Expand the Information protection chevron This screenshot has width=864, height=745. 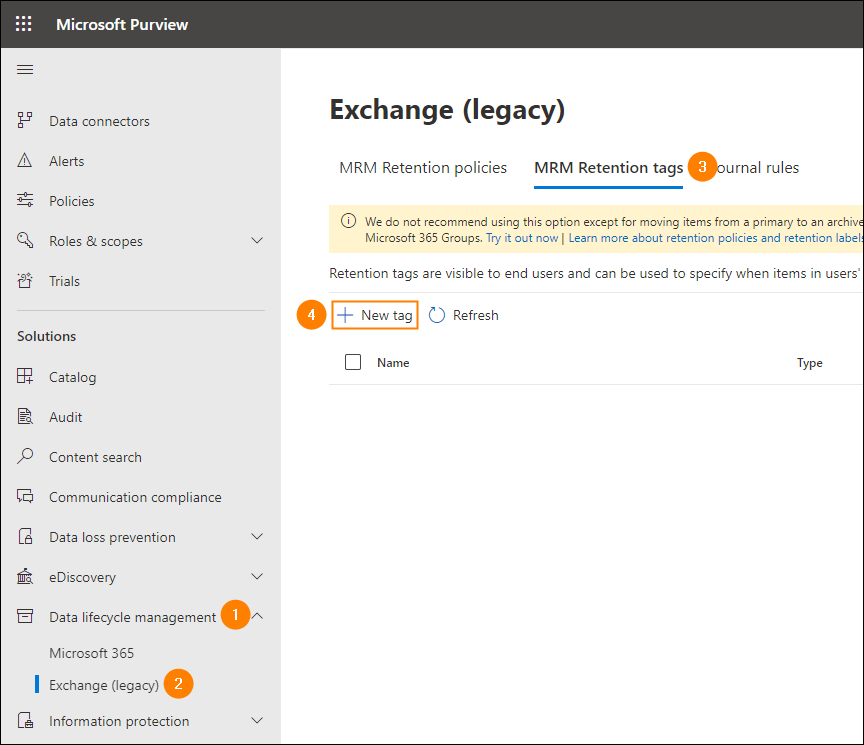pos(257,720)
